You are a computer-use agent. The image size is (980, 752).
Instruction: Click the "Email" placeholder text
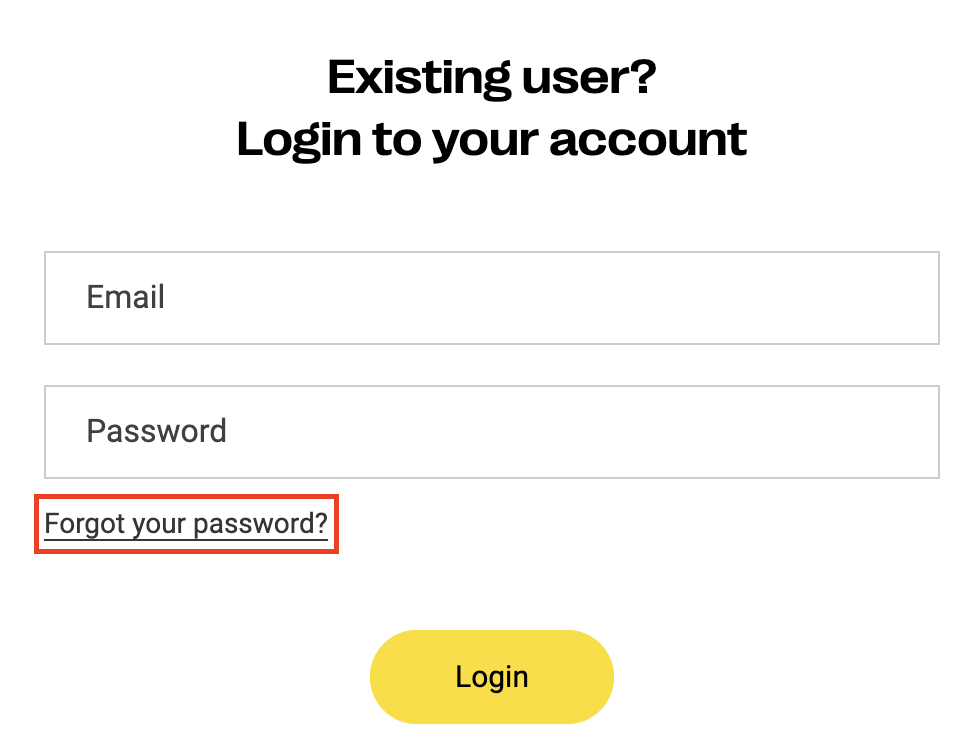tap(126, 298)
